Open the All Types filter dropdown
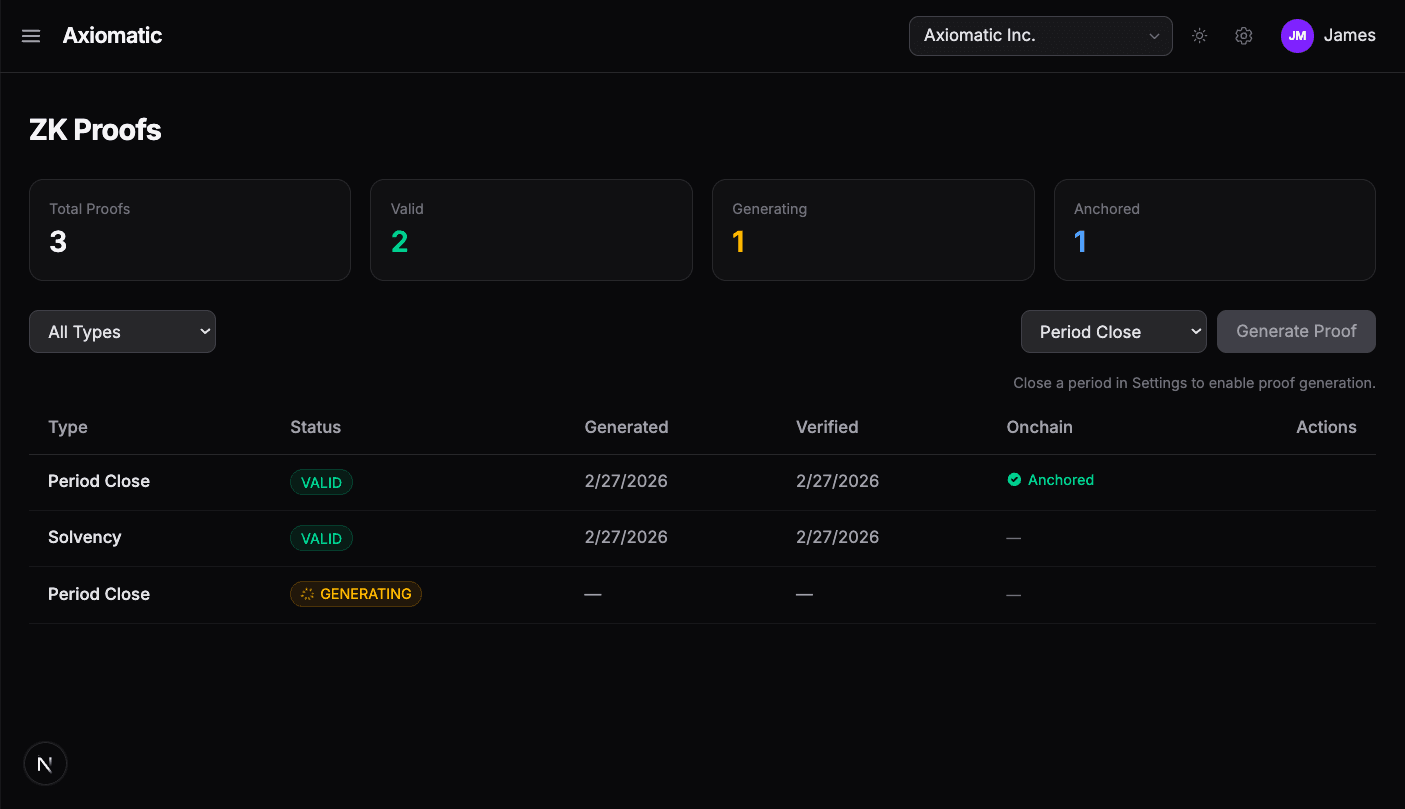Image resolution: width=1405 pixels, height=809 pixels. click(122, 331)
